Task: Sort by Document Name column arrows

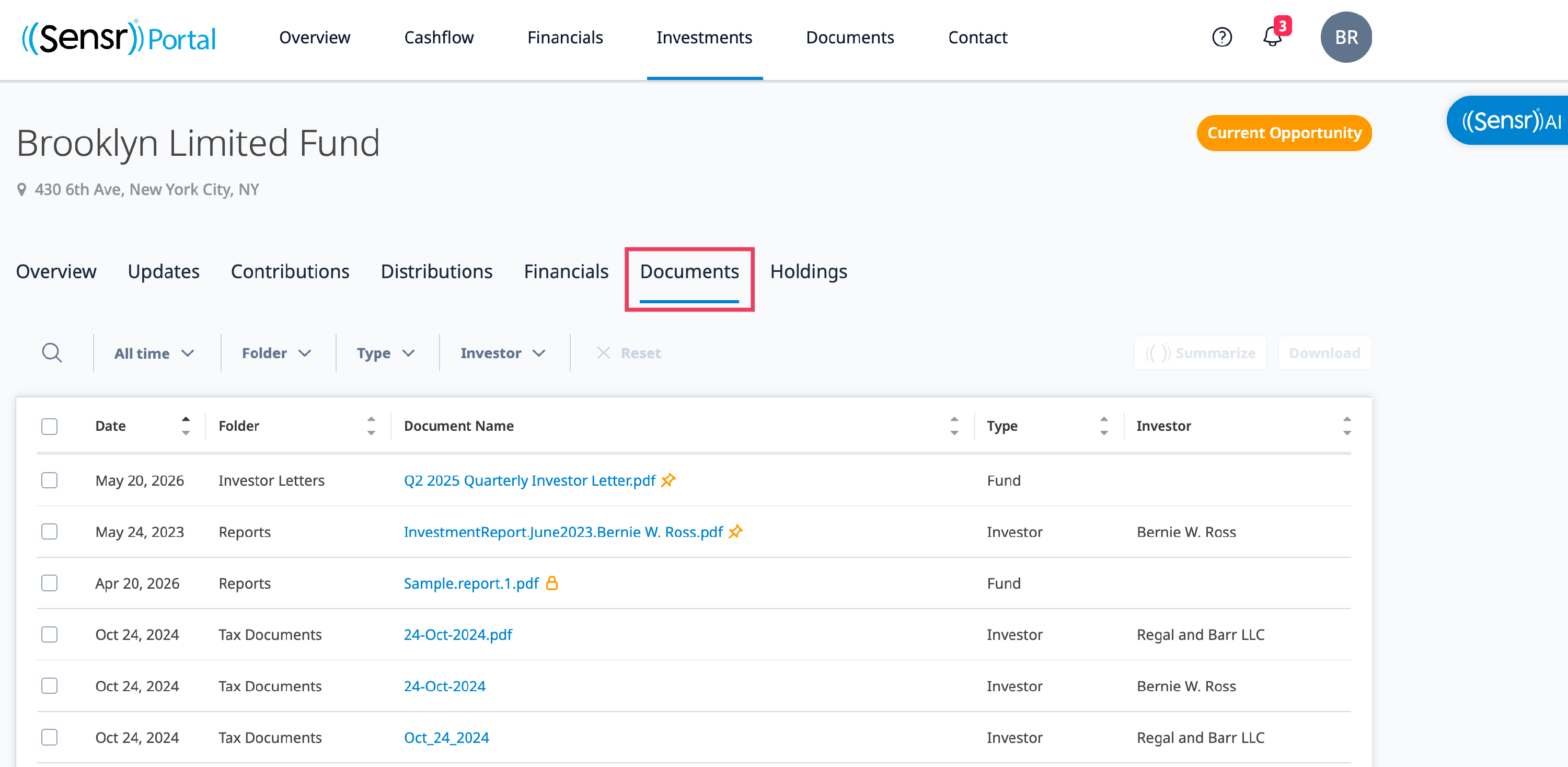Action: [x=954, y=426]
